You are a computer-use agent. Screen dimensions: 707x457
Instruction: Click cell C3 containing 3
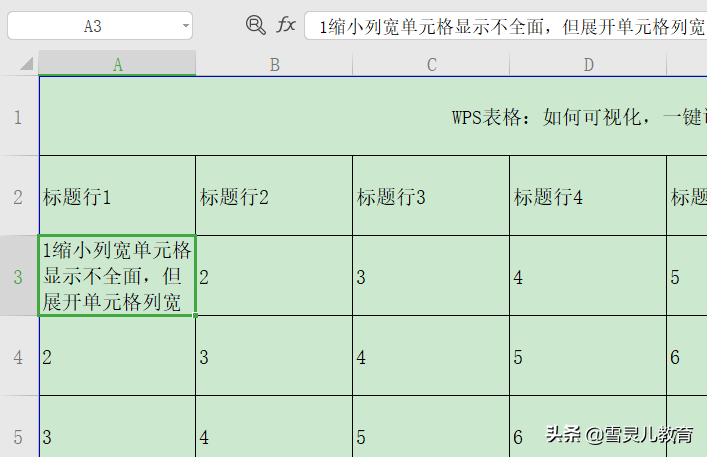tap(431, 276)
